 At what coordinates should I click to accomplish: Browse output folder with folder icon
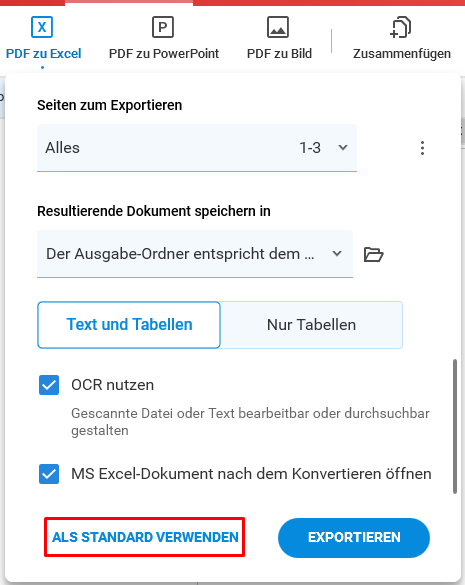tap(374, 254)
